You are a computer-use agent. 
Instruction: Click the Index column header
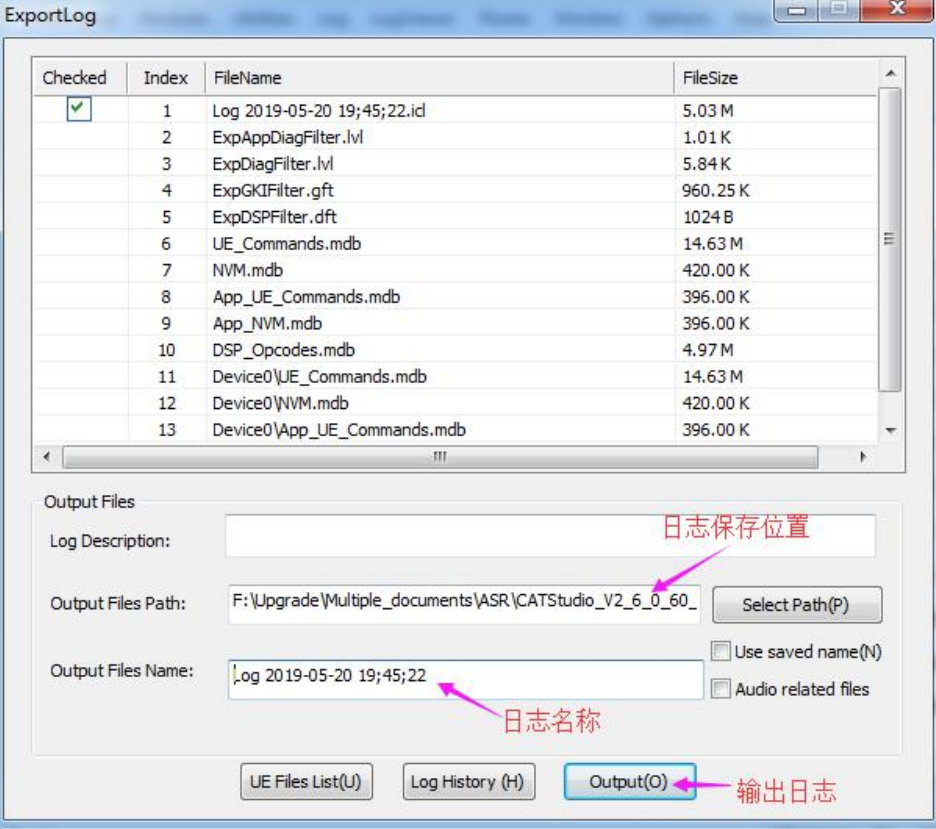pyautogui.click(x=166, y=78)
